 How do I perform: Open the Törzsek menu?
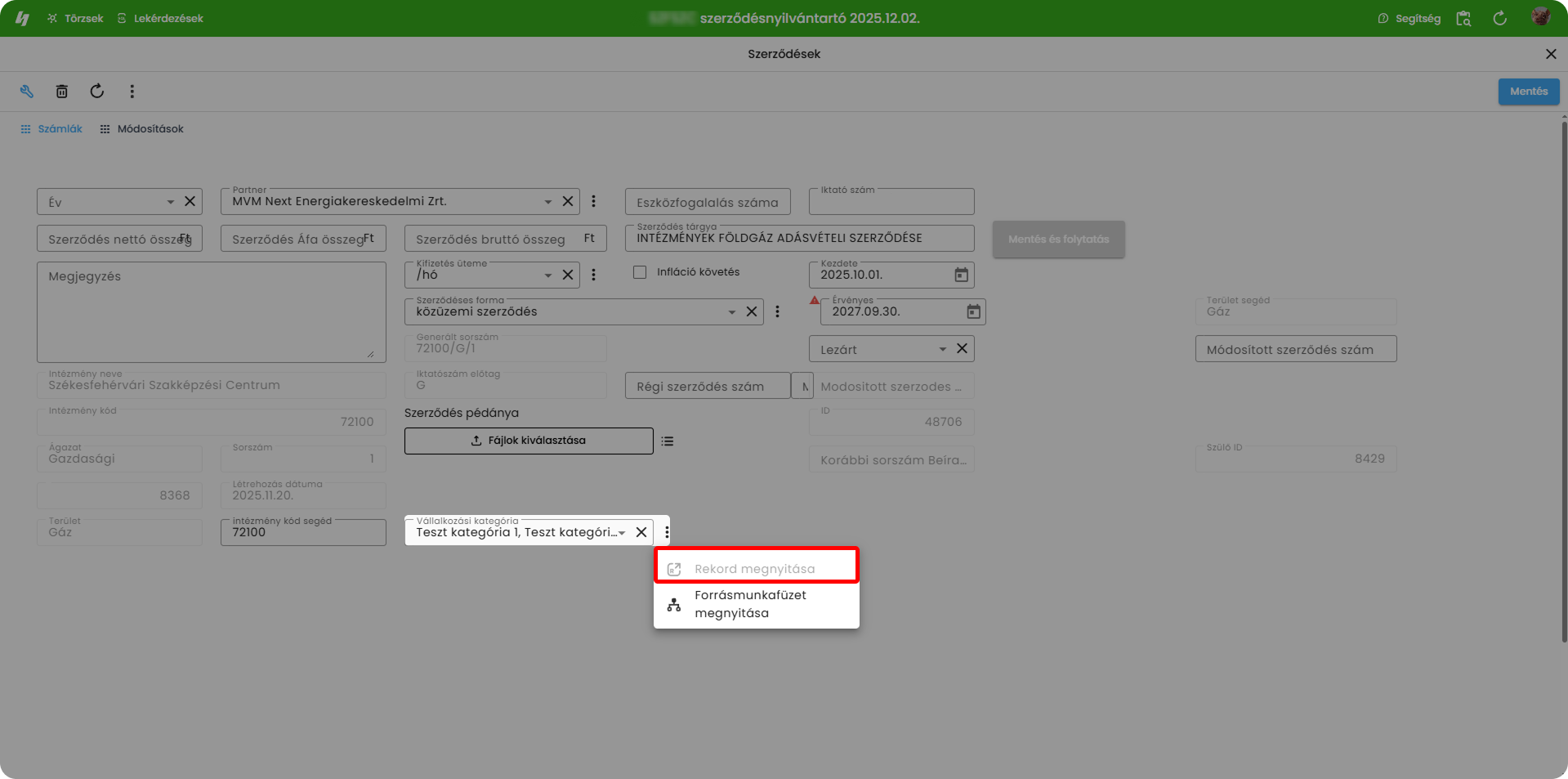(75, 18)
